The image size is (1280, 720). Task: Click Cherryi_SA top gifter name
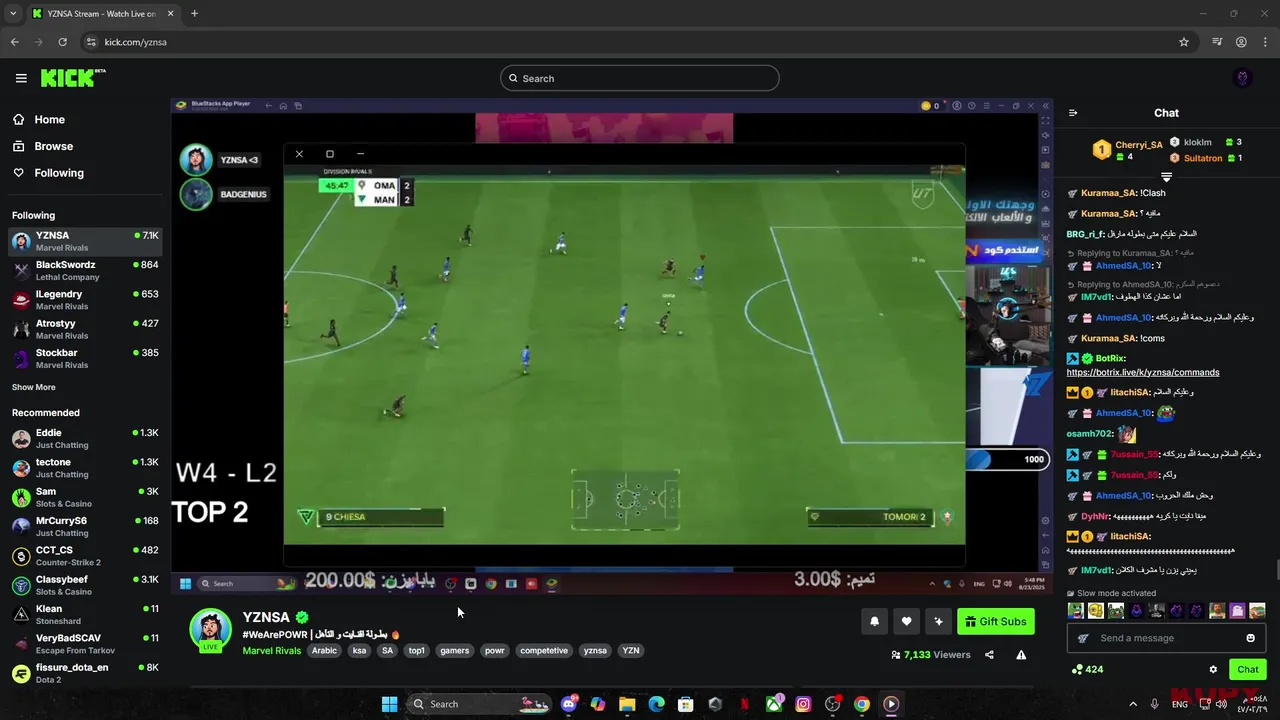[x=1139, y=145]
